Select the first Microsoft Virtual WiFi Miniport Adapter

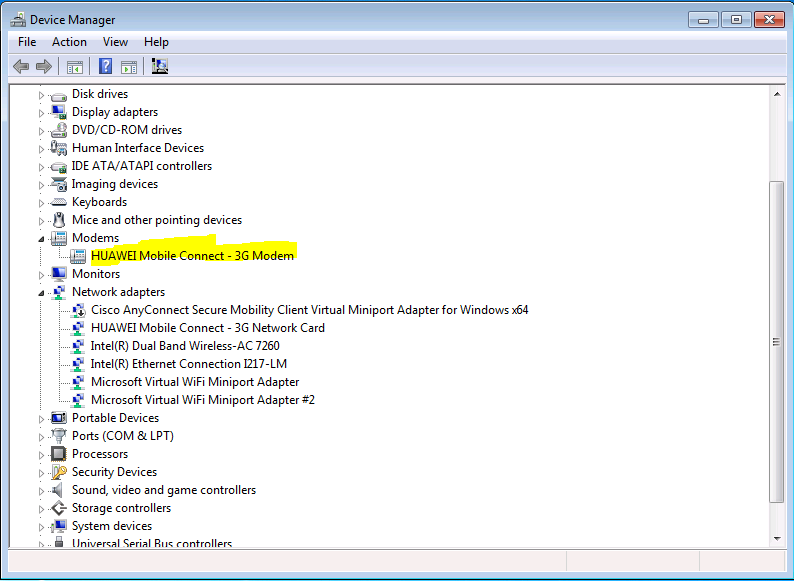(x=195, y=382)
